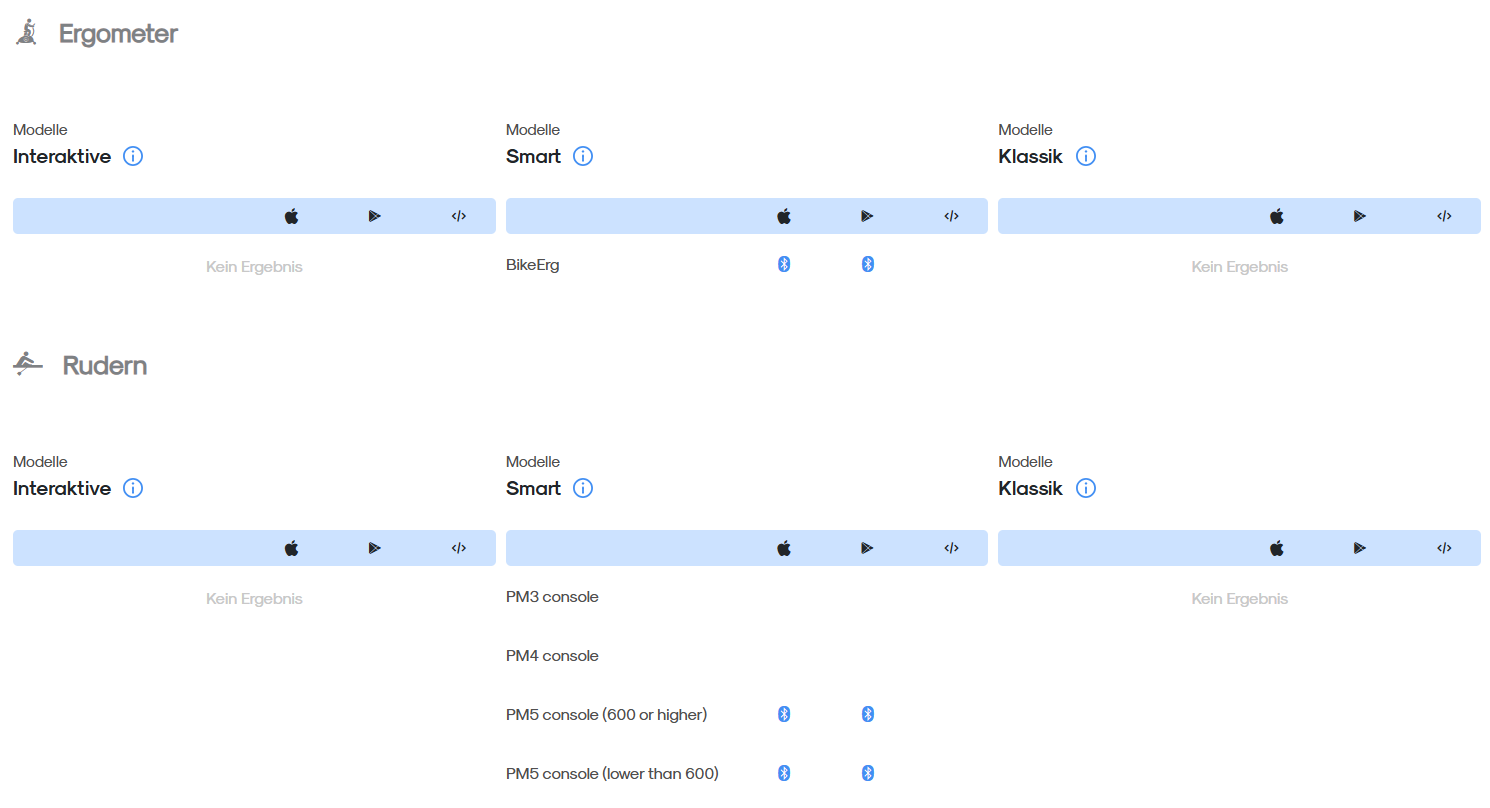The width and height of the screenshot is (1490, 808).
Task: Open info icon beside Rudern Interaktive
Action: click(x=133, y=488)
